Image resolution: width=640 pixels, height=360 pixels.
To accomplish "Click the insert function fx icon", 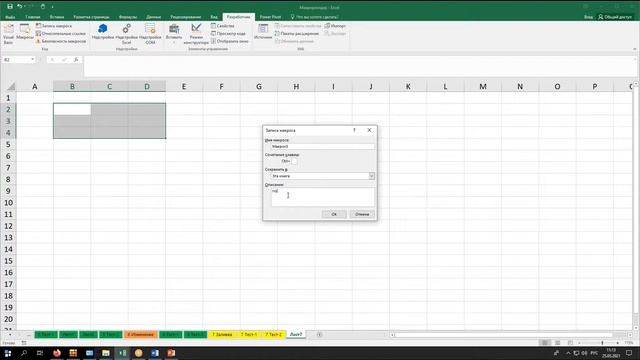I will 76,60.
